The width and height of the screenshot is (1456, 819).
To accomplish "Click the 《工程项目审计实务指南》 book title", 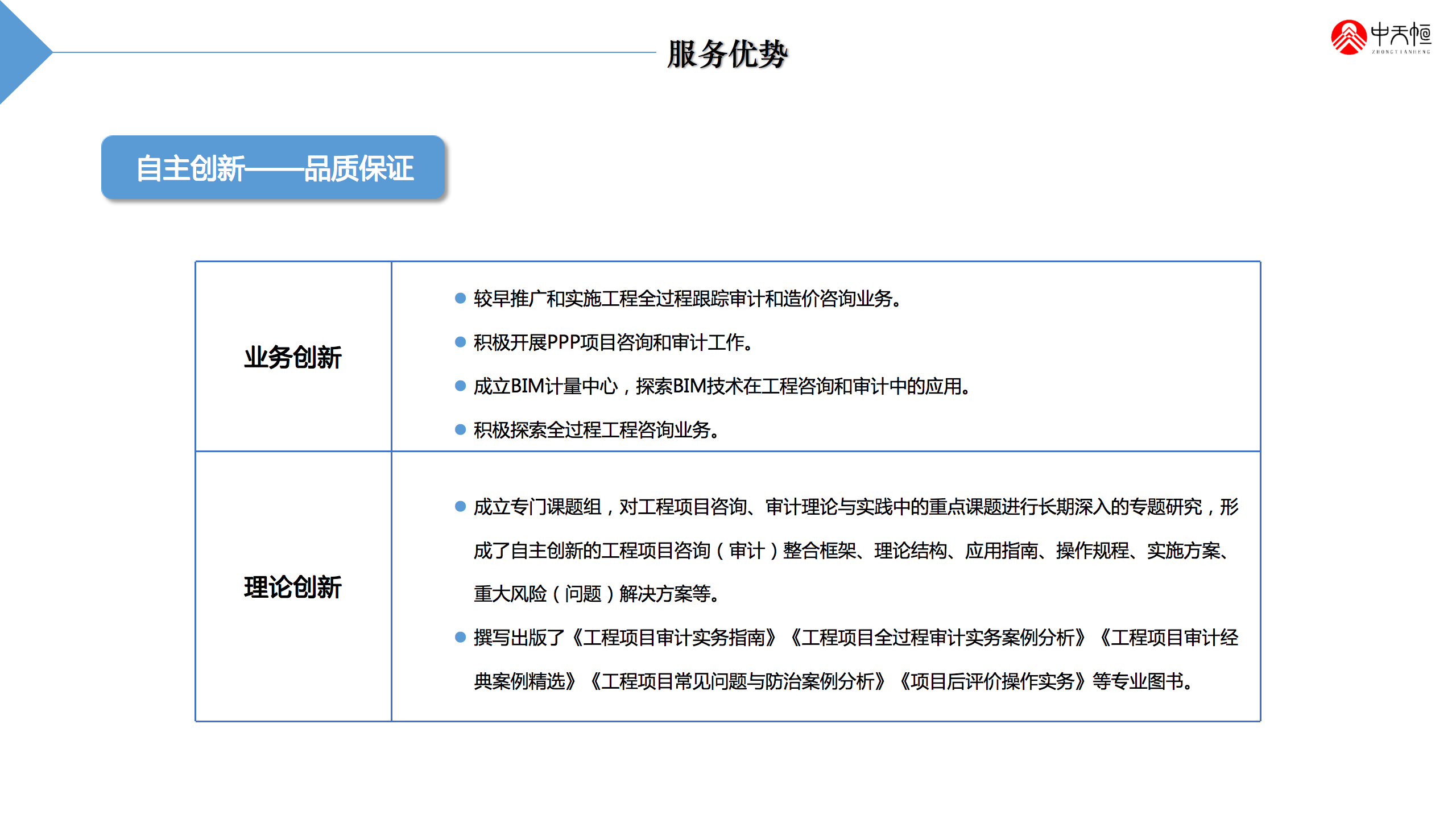I will tap(674, 638).
